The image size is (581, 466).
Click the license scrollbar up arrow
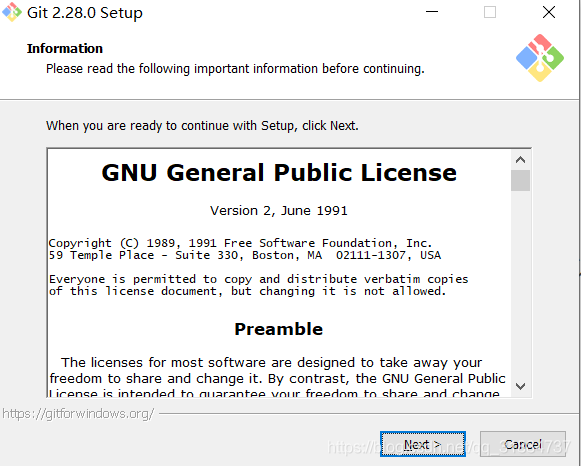point(521,160)
